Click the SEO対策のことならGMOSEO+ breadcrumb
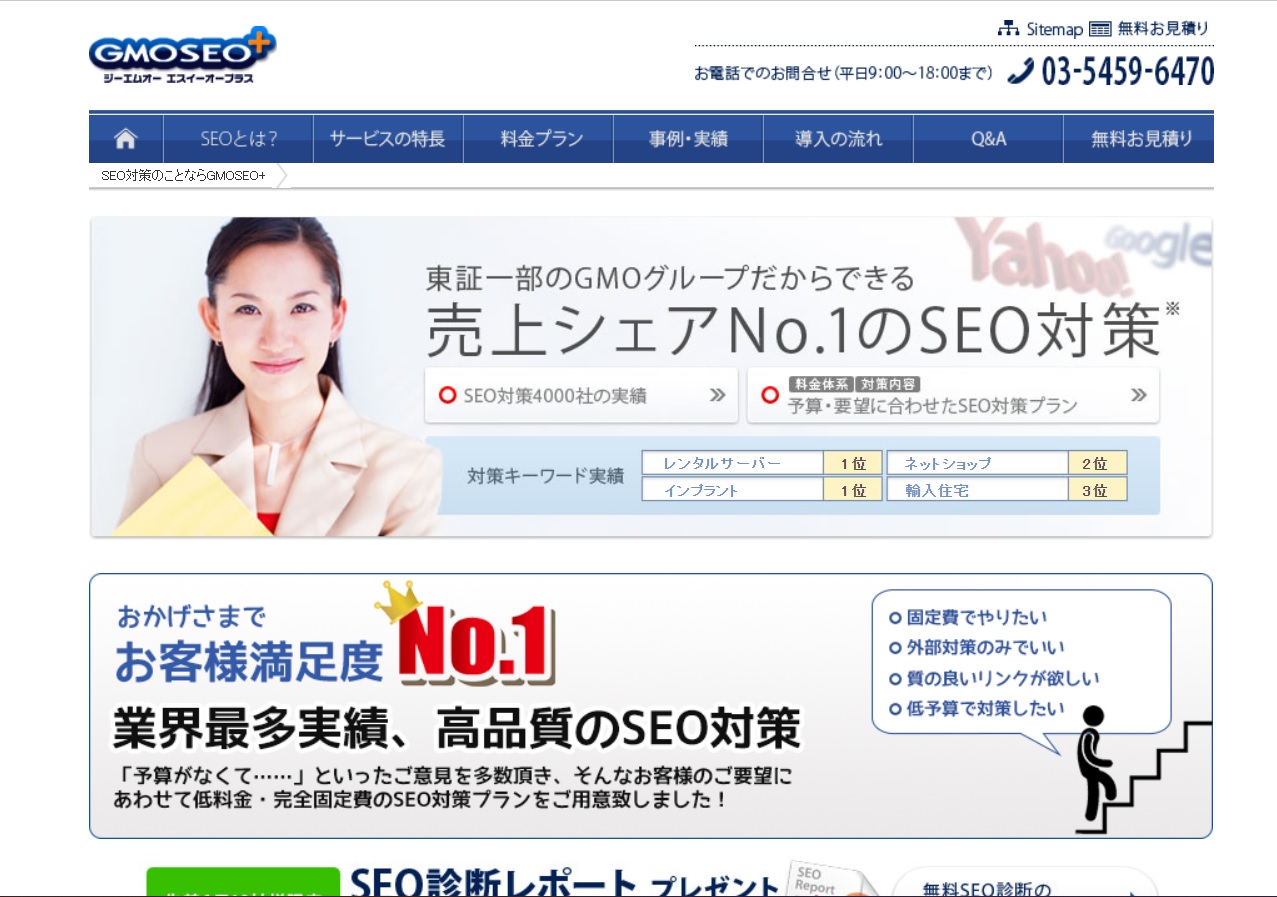 [183, 175]
